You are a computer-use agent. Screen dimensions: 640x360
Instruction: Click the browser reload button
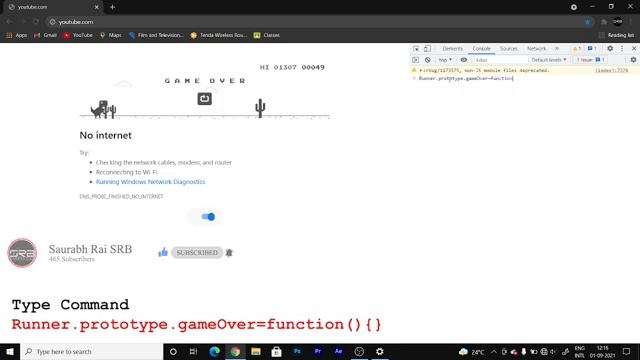[x=36, y=22]
